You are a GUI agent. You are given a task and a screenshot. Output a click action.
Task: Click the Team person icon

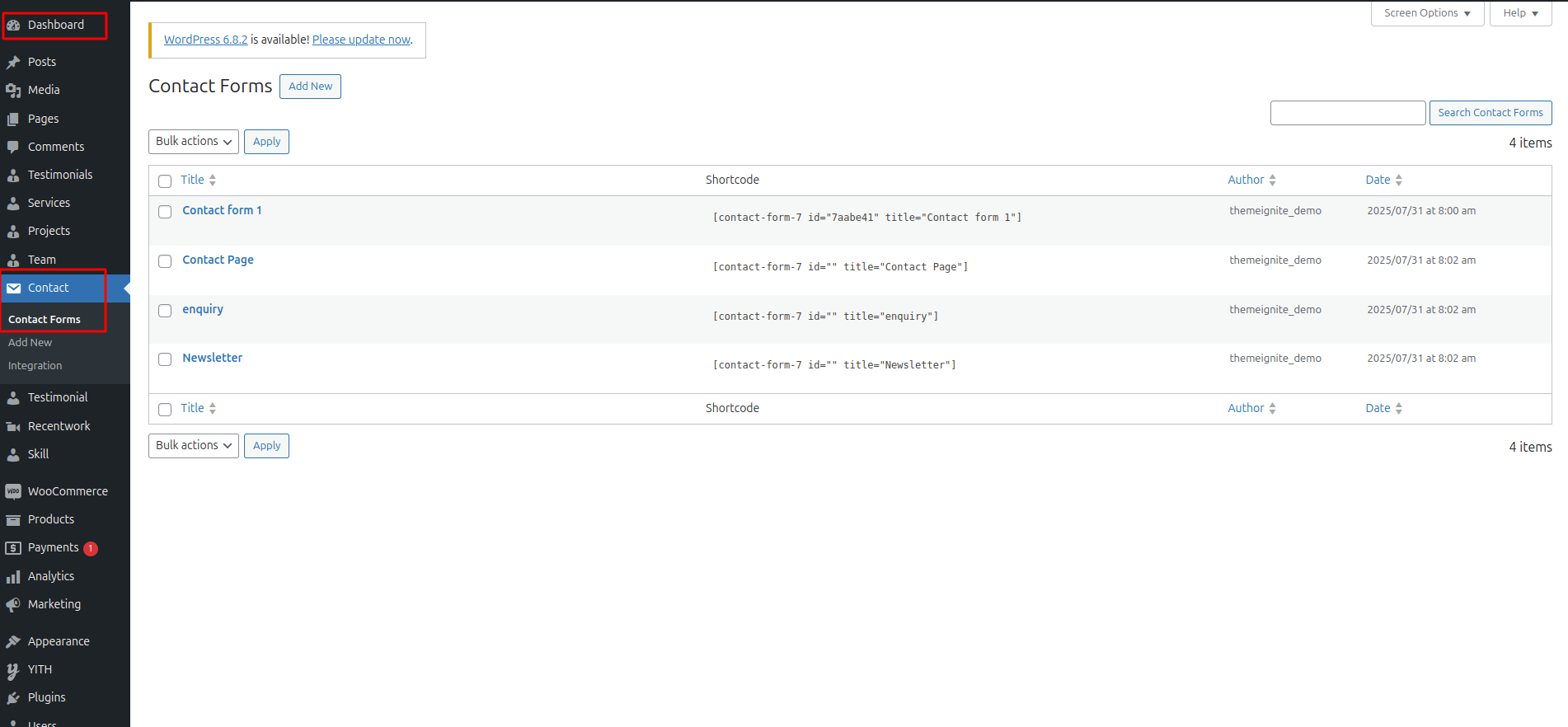(13, 260)
